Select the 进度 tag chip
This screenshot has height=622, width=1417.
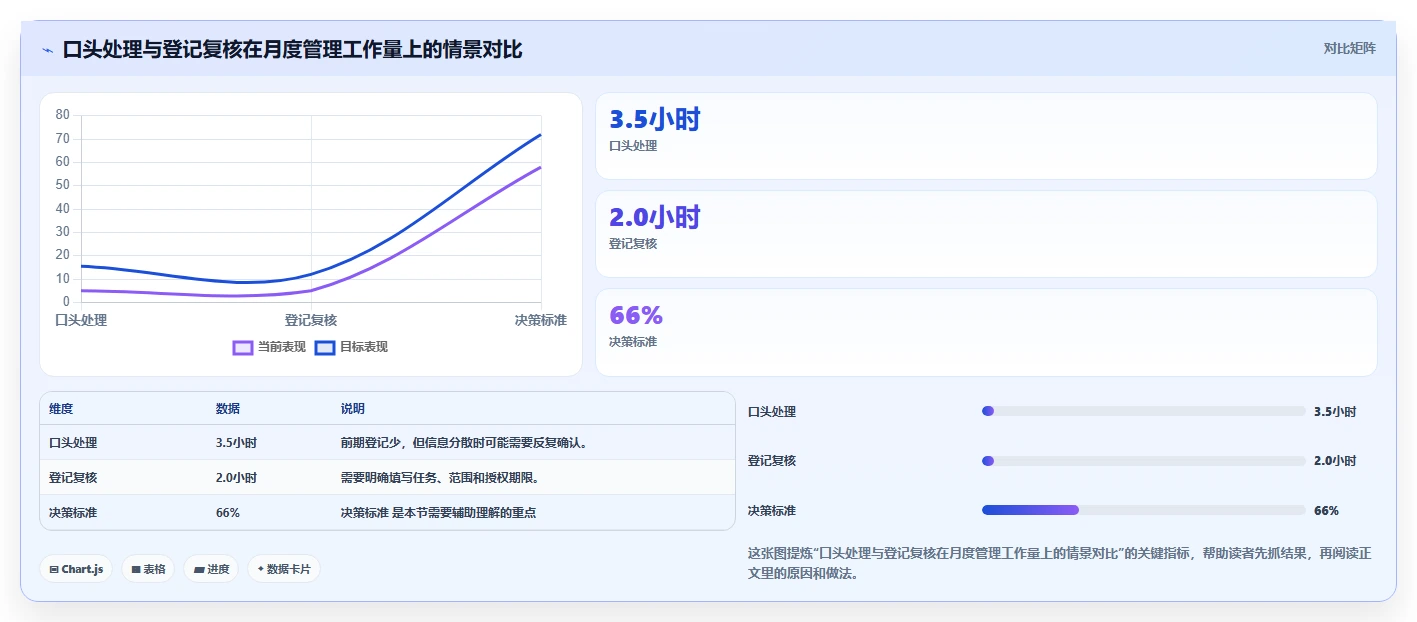(211, 569)
